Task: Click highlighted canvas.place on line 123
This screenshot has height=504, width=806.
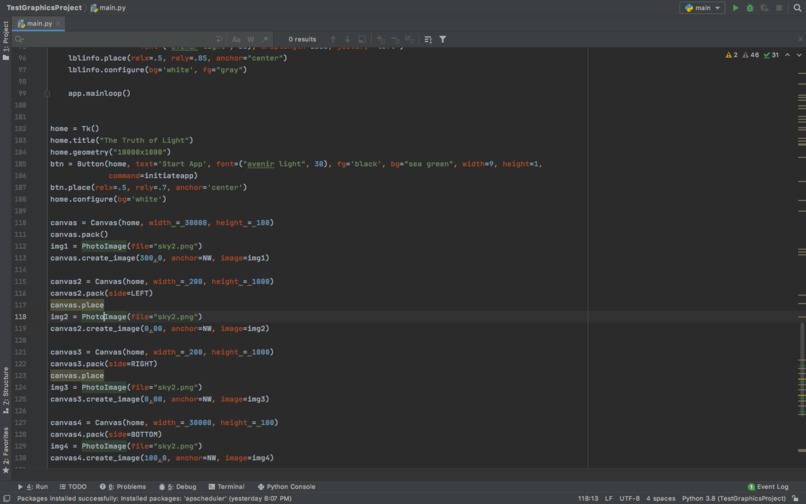Action: [77, 375]
